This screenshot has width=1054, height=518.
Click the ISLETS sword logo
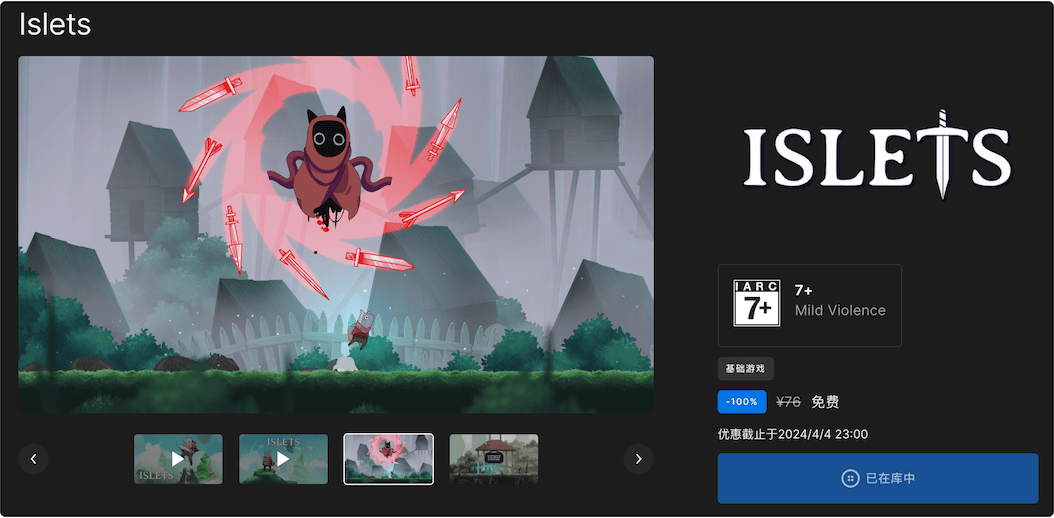[x=876, y=154]
